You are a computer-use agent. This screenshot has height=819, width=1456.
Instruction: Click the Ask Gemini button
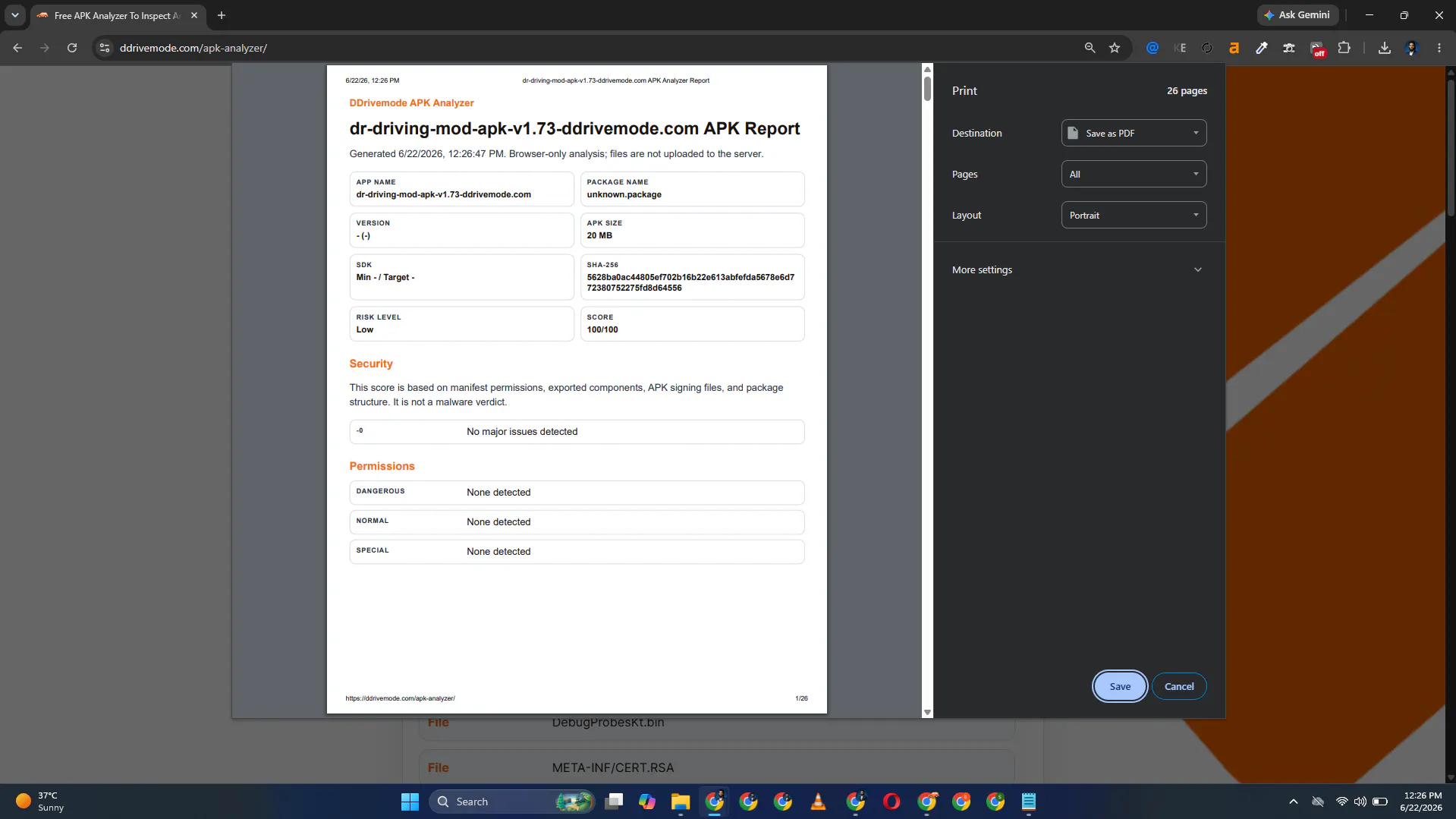click(x=1297, y=15)
